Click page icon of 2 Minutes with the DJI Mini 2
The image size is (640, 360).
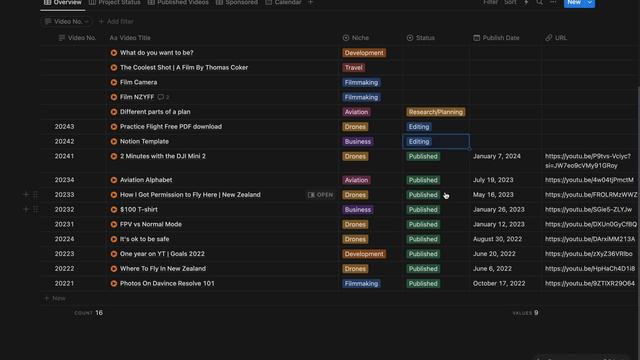[x=114, y=156]
